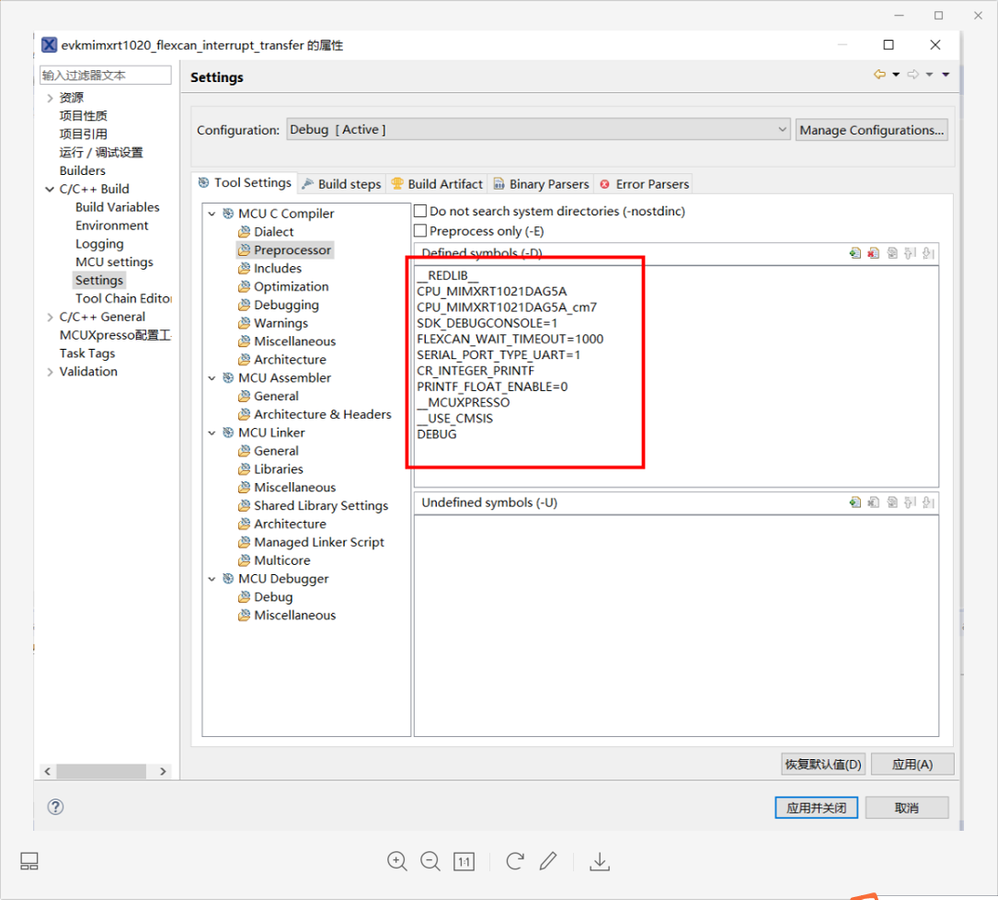
Task: Open Optimization compiler settings
Action: point(291,287)
